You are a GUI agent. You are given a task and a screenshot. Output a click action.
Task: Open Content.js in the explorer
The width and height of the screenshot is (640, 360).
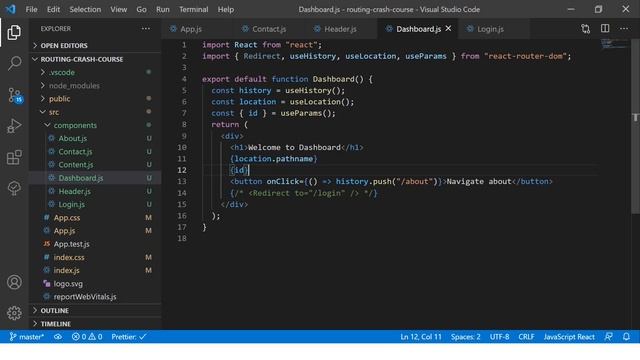coord(95,165)
